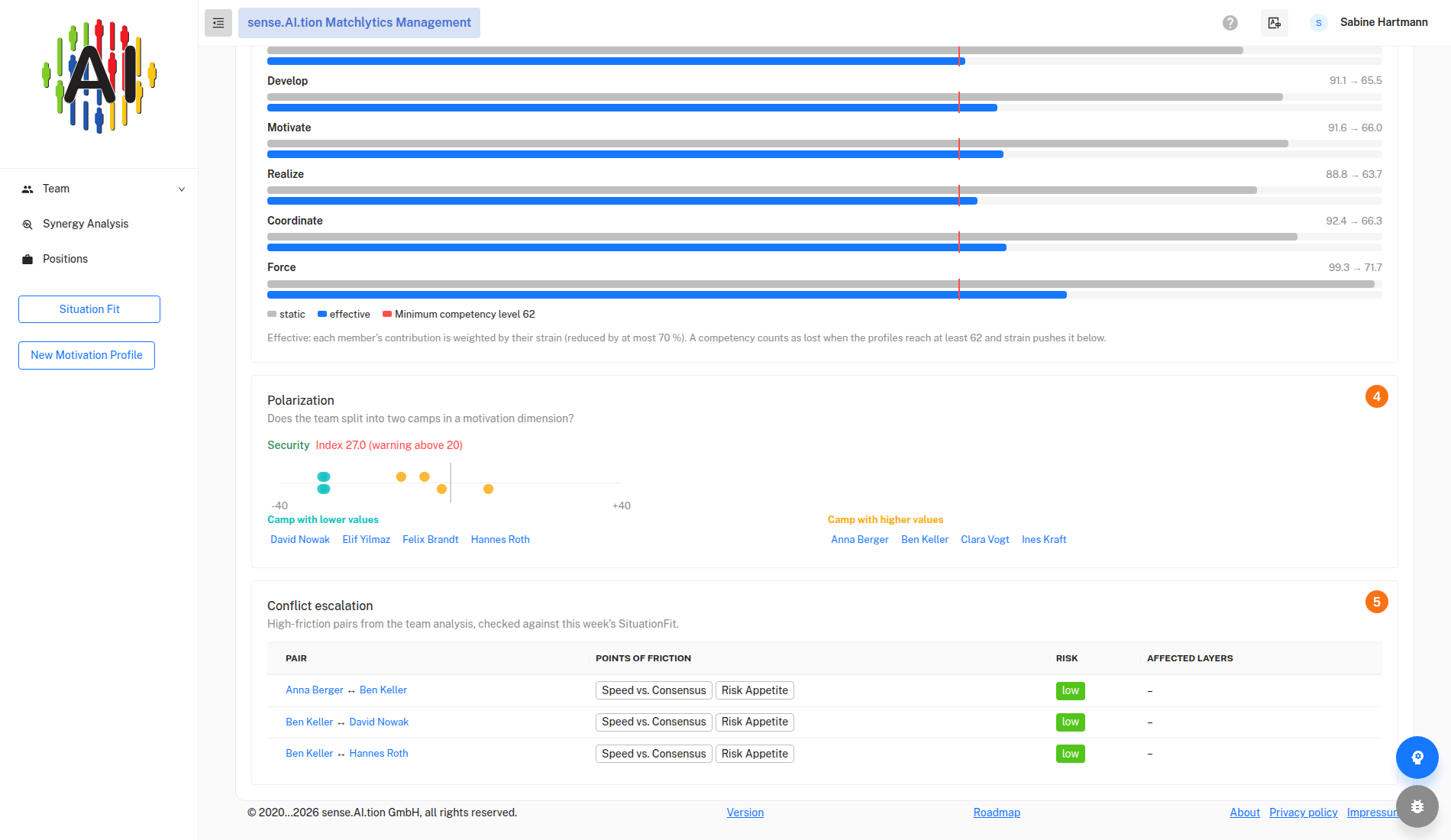Open the About footer link
Screen dimensions: 1451x840
[x=1245, y=813]
